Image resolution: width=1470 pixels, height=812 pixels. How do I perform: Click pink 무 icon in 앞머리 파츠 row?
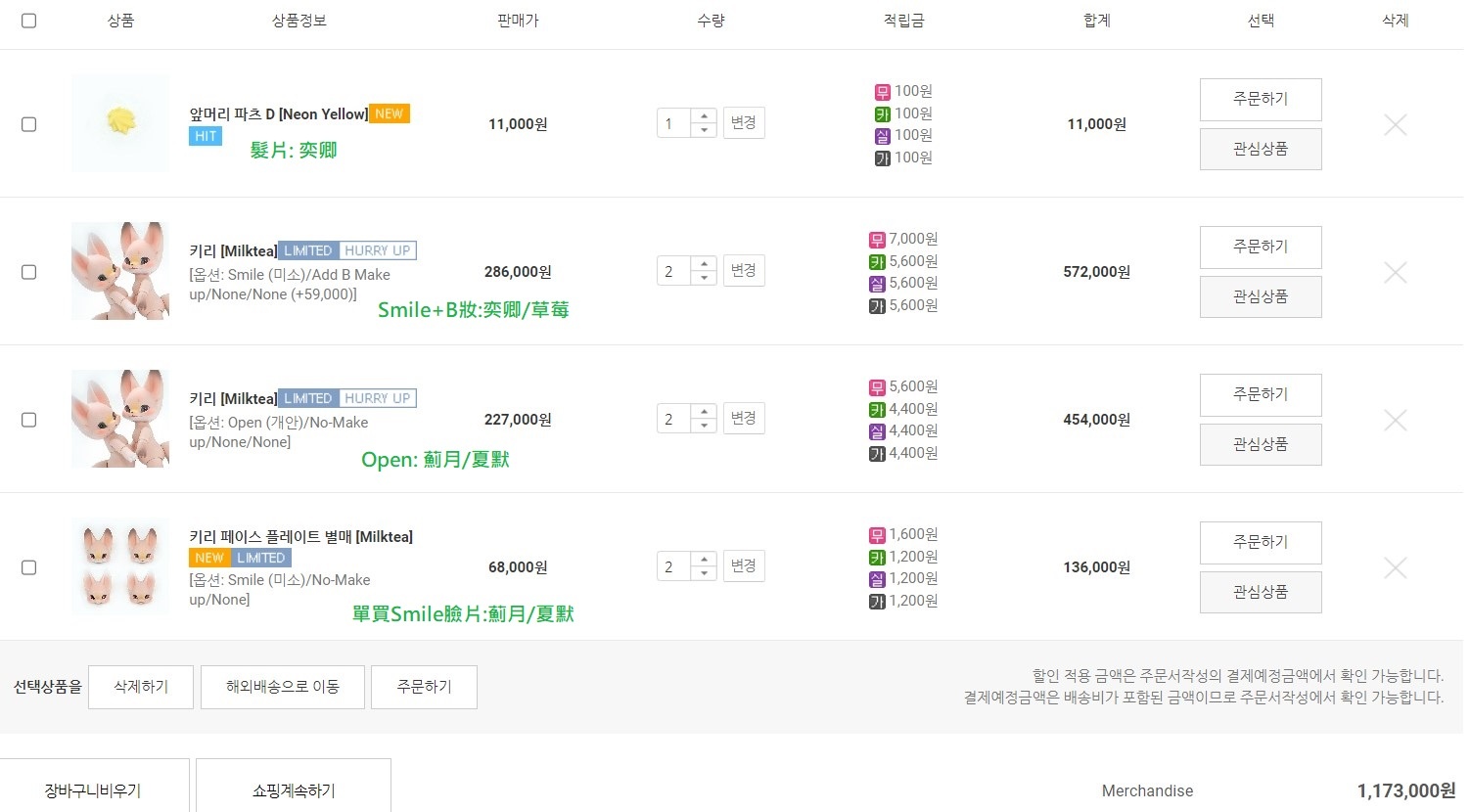point(882,93)
